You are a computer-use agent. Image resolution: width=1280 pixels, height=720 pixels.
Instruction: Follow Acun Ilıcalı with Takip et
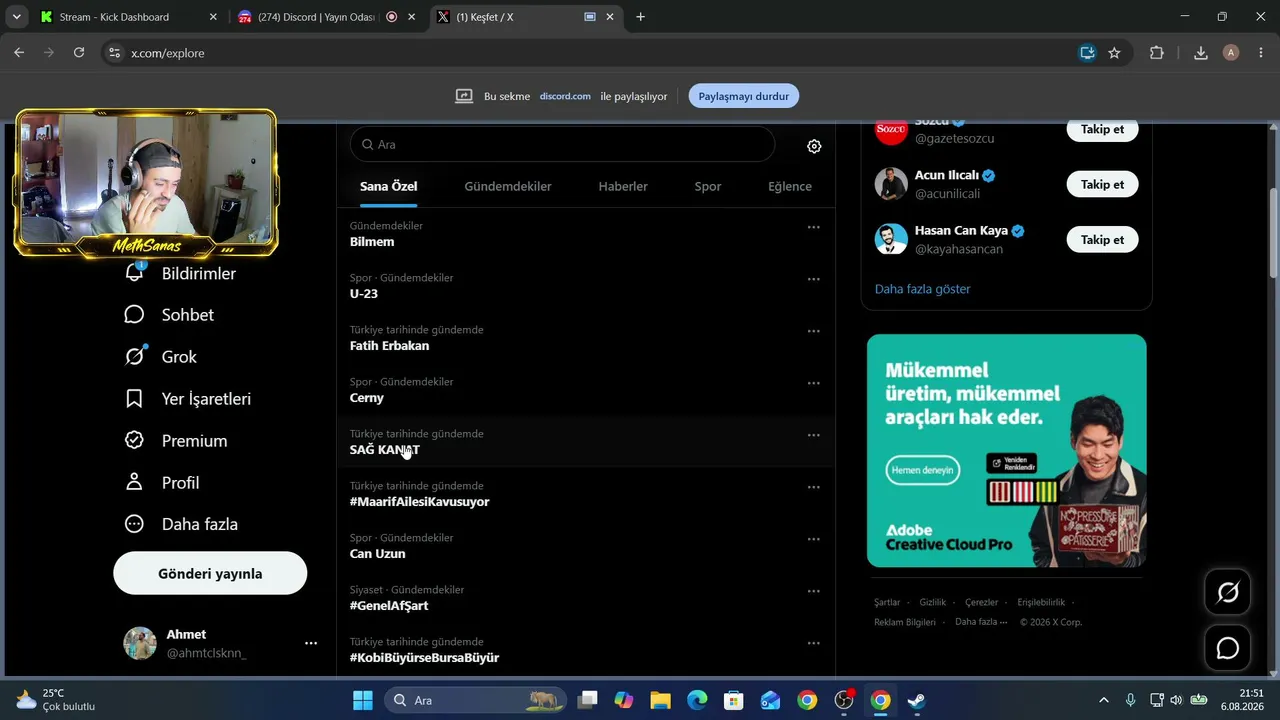(x=1102, y=185)
